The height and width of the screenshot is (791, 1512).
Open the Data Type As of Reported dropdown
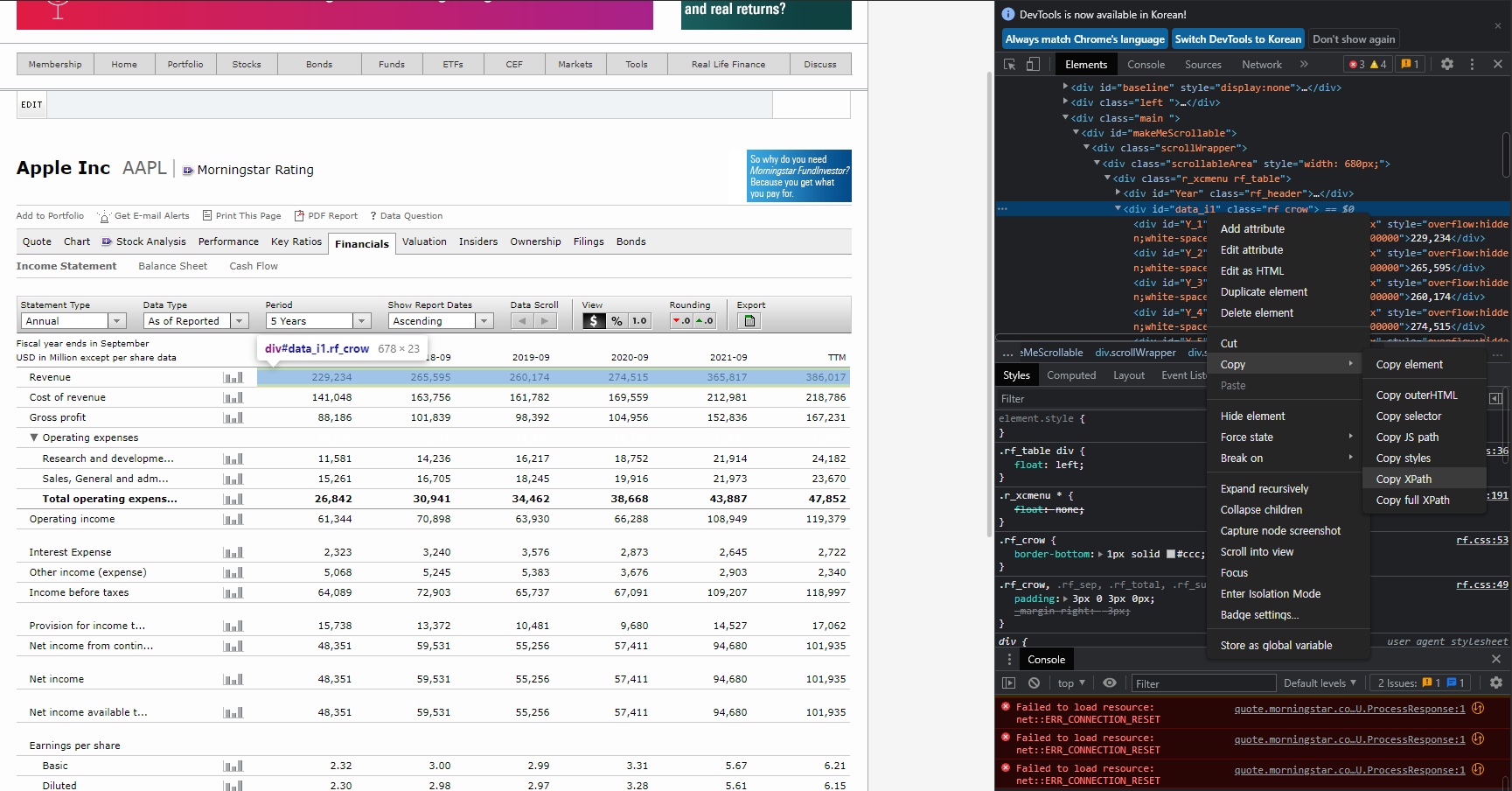coord(196,321)
